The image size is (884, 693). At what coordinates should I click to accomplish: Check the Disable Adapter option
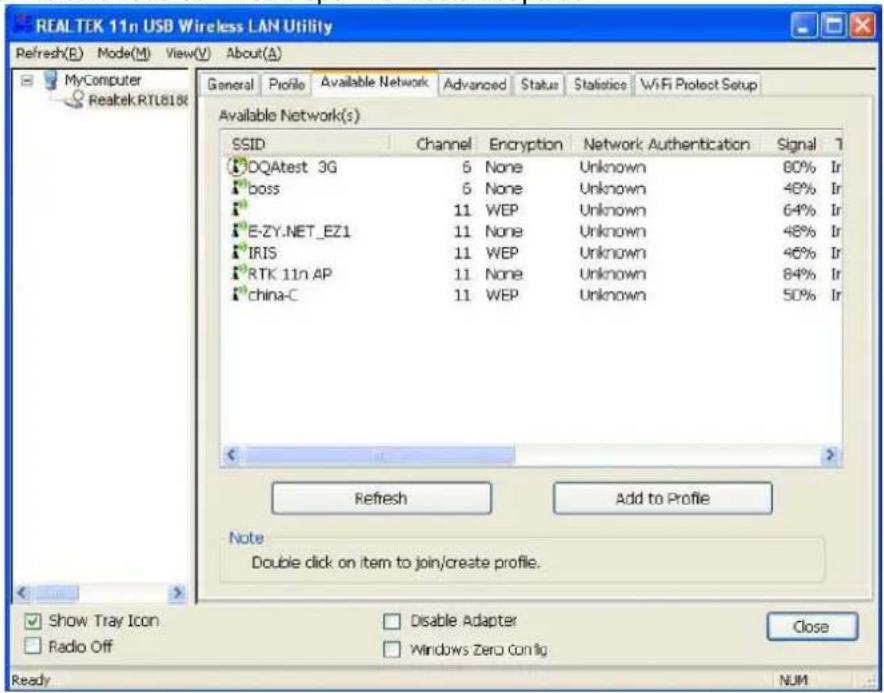tap(391, 621)
